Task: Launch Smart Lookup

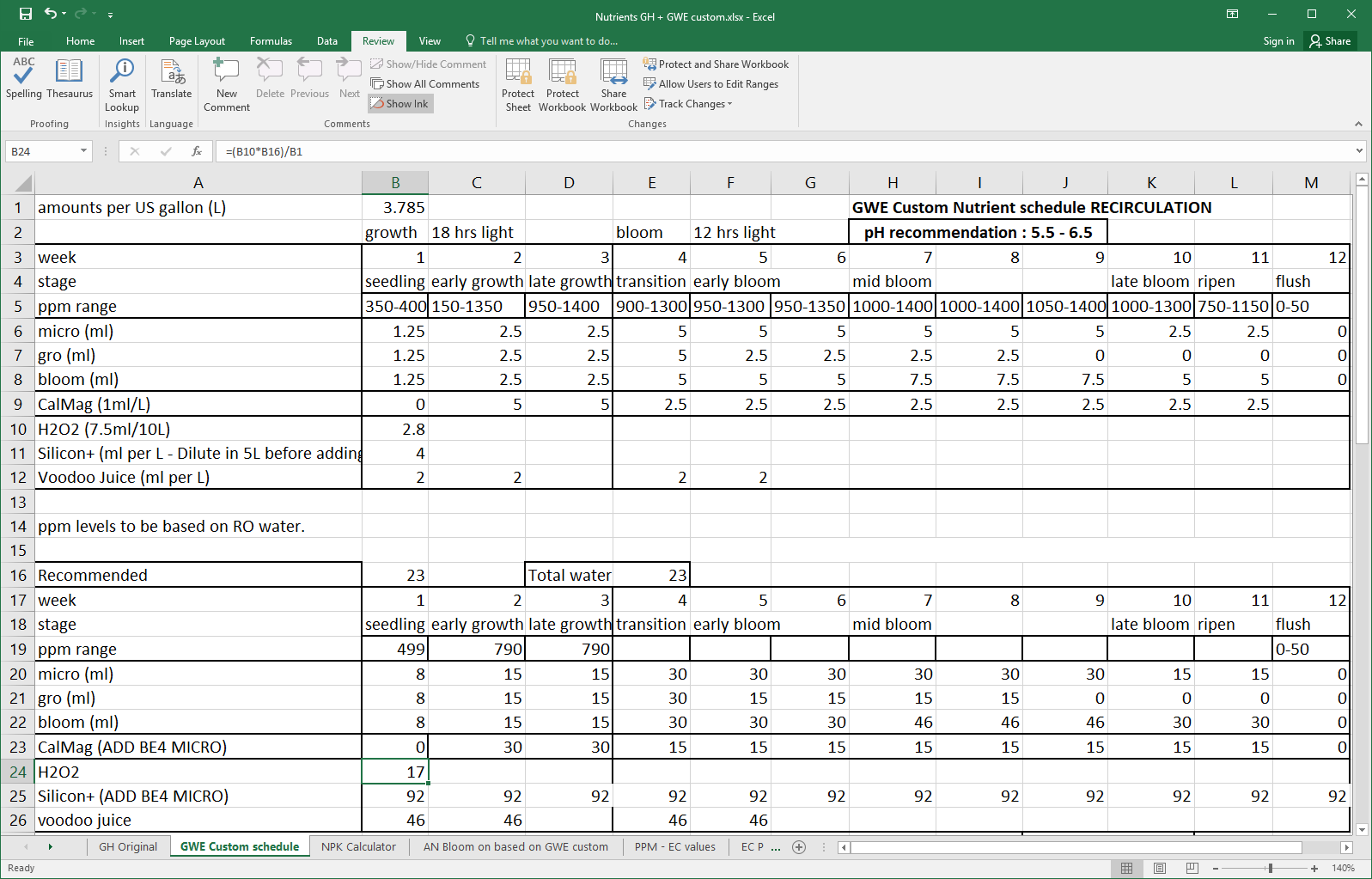Action: [x=122, y=85]
